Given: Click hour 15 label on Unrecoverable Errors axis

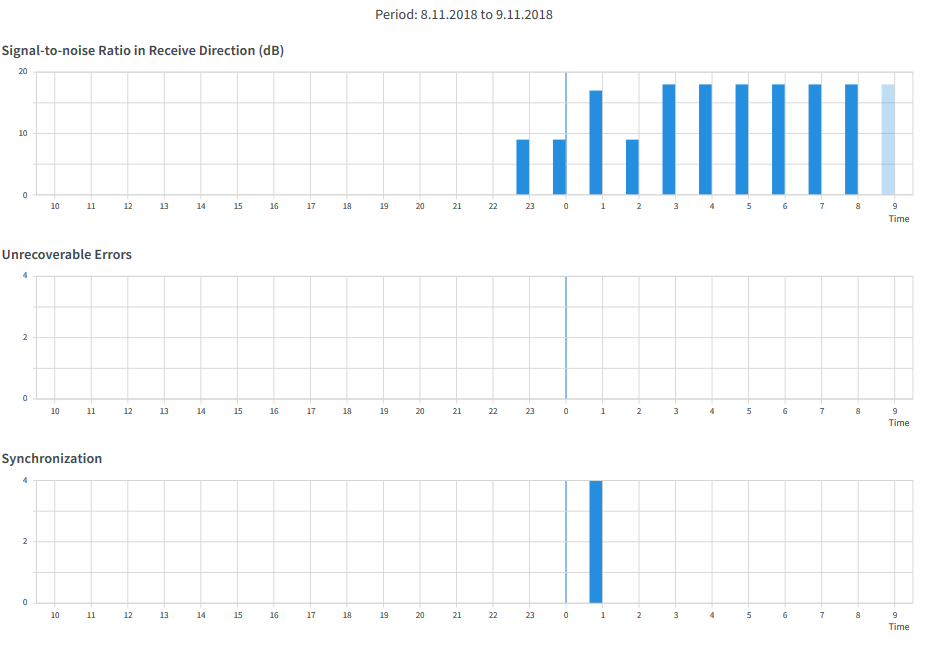Looking at the screenshot, I should [x=238, y=411].
